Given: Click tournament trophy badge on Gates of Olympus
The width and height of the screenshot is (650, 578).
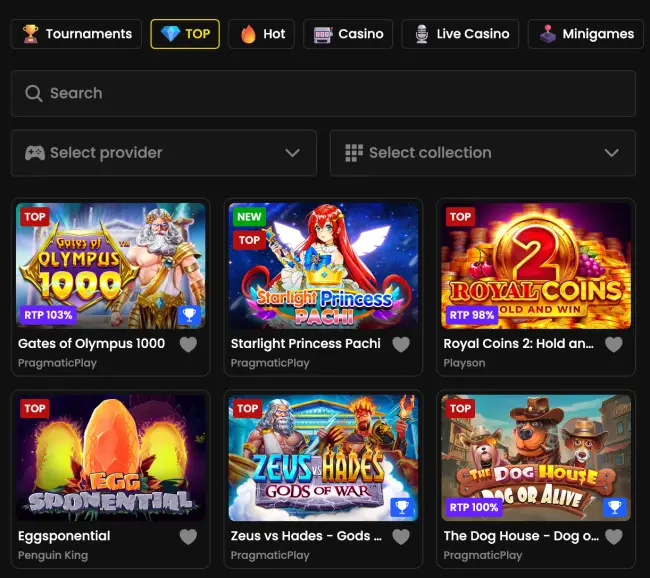Looking at the screenshot, I should pos(189,315).
